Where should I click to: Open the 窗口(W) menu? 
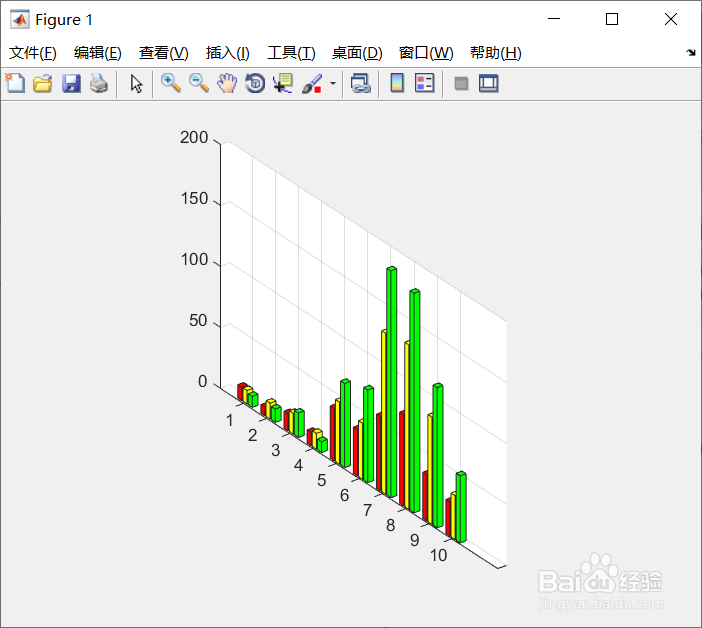pos(426,53)
